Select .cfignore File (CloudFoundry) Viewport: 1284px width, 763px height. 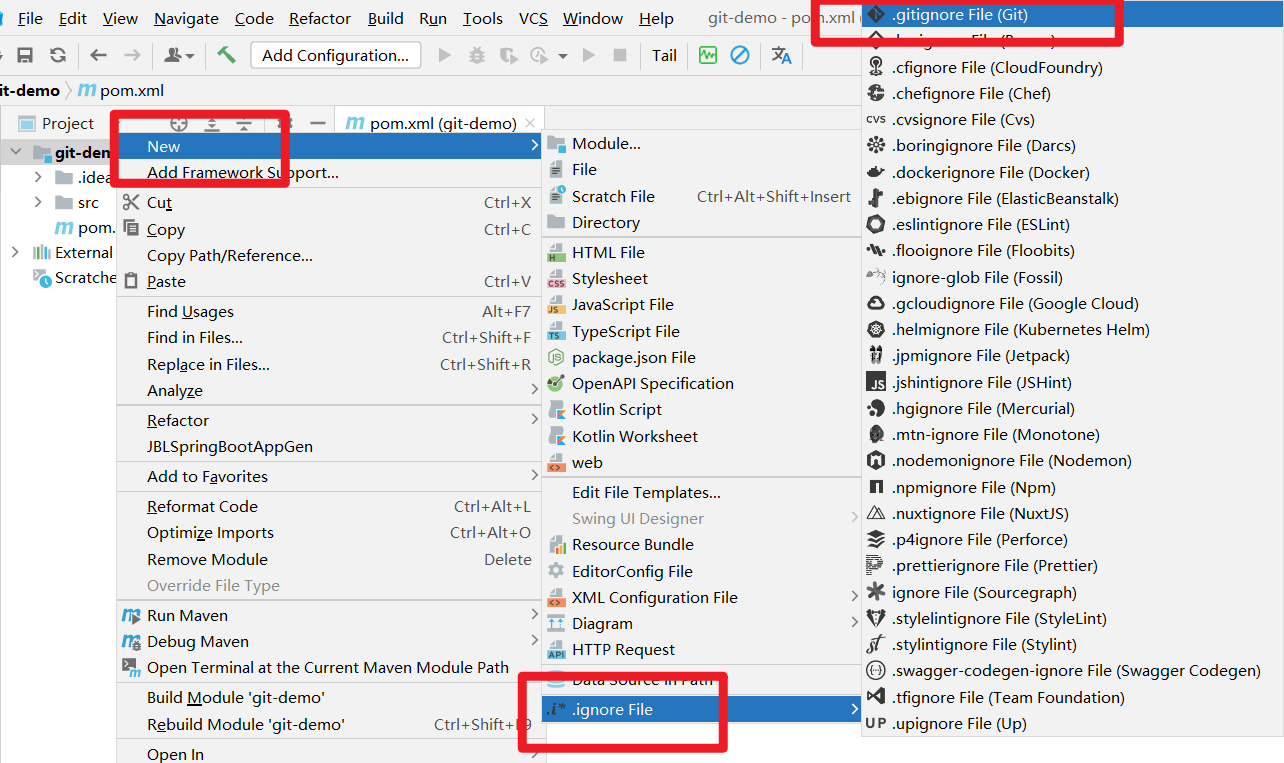coord(1071,67)
